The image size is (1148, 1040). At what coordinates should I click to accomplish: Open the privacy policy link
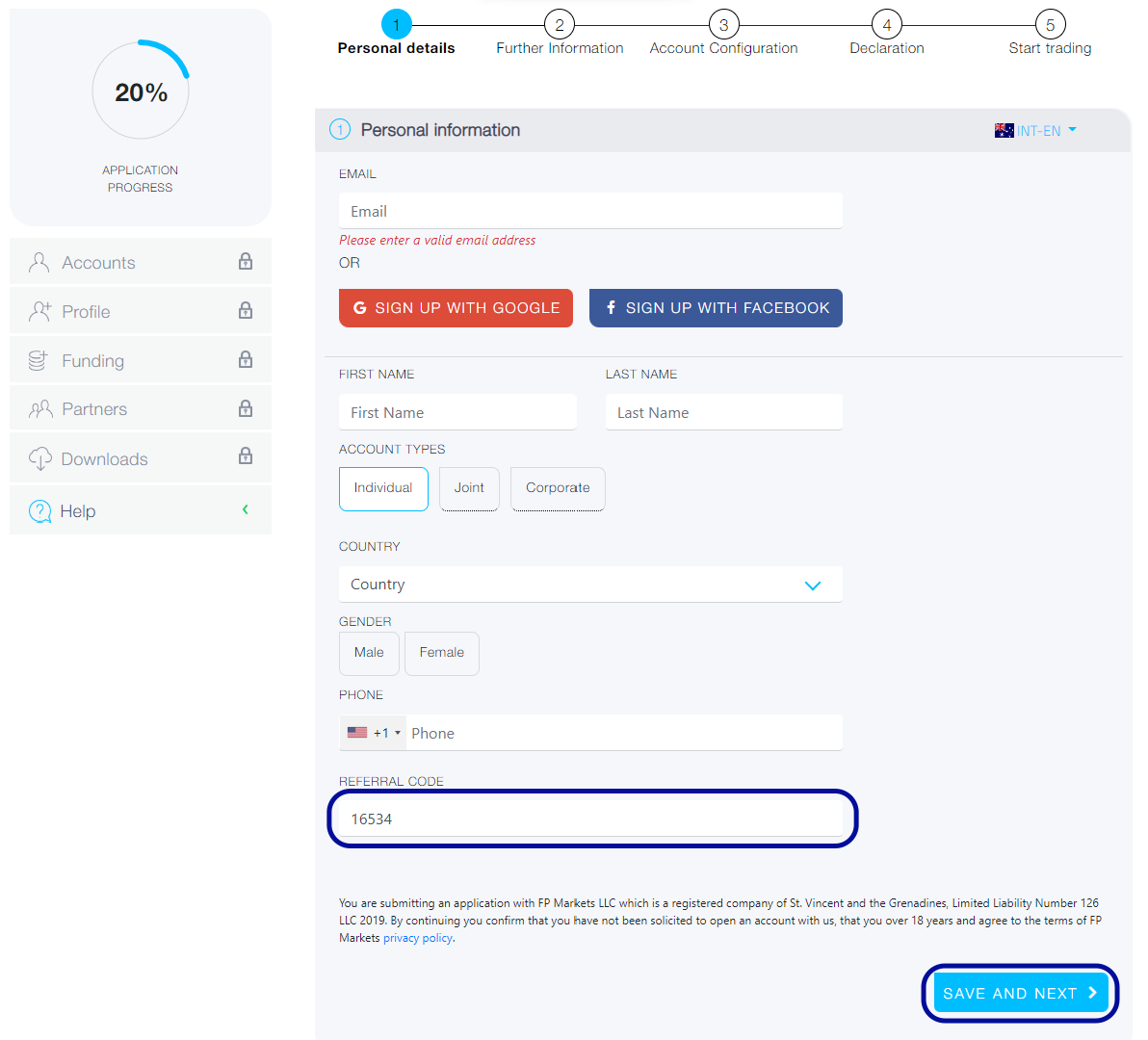[417, 938]
